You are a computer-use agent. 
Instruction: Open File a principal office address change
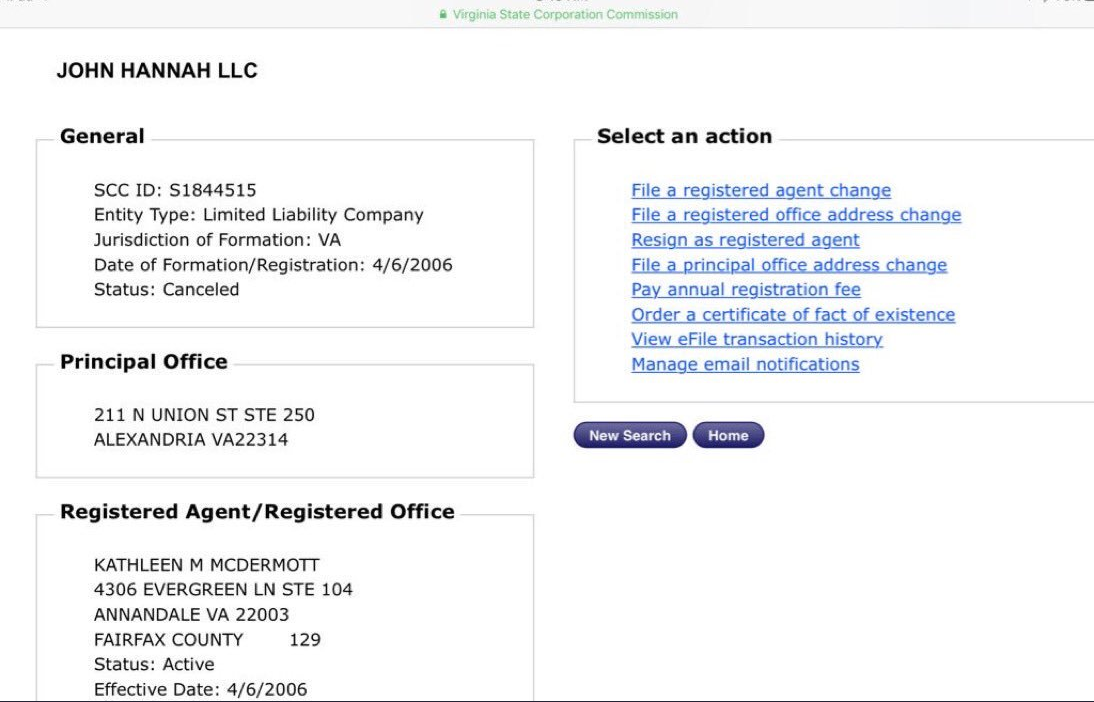click(789, 265)
